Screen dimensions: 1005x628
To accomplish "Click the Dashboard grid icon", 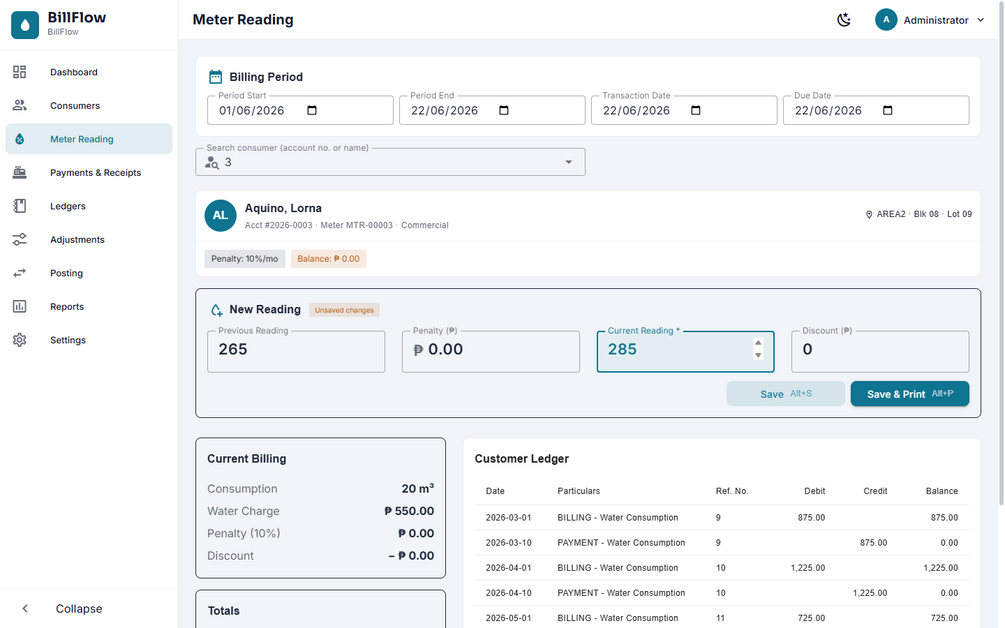I will 20,72.
